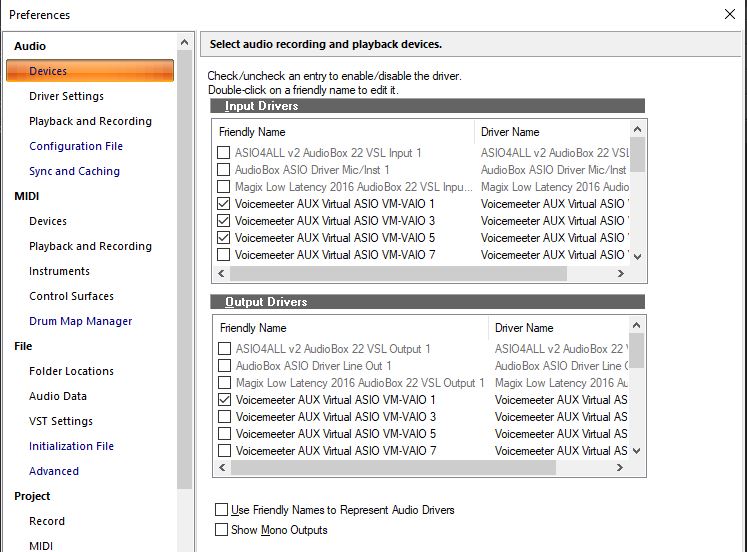Click Output Drivers horizontal scrollbar thumb
This screenshot has height=552, width=747.
(x=394, y=467)
